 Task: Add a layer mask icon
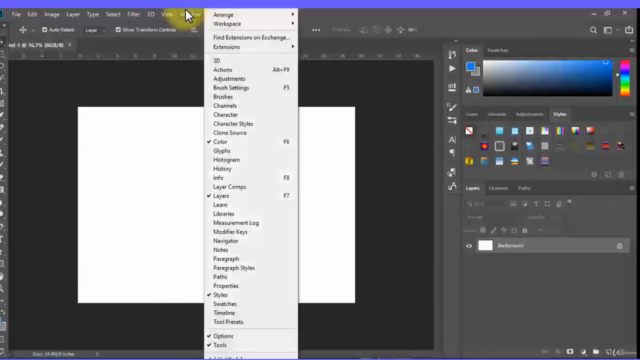(x=570, y=351)
